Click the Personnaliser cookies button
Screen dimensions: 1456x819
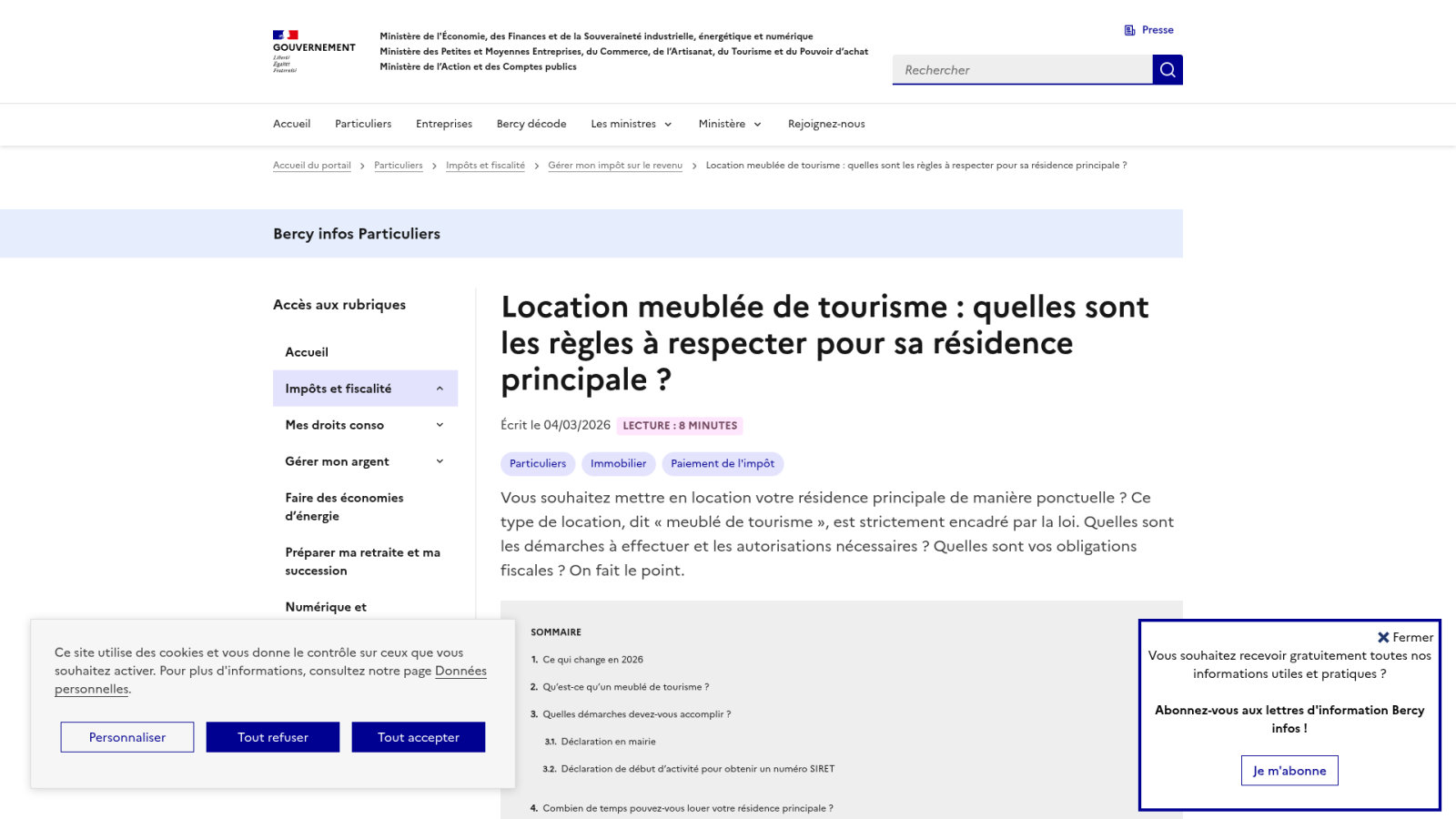tap(127, 737)
